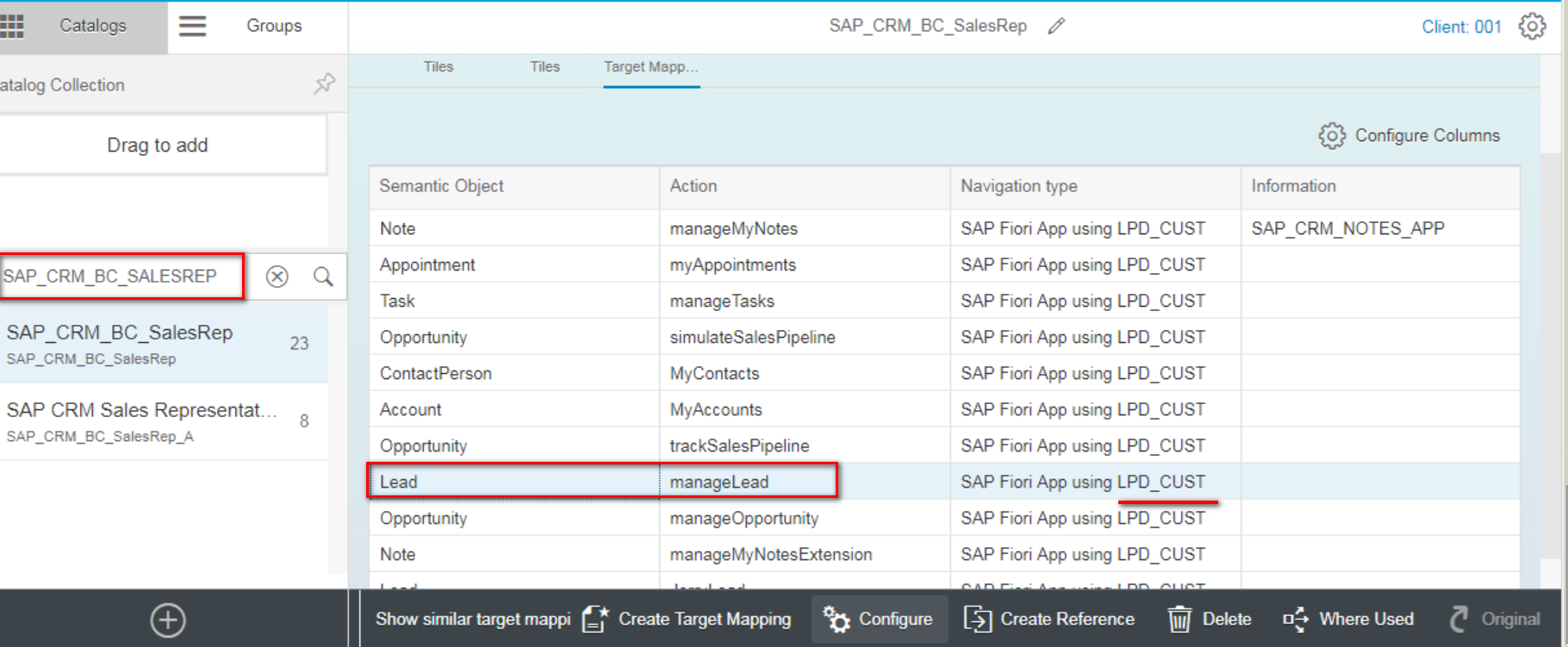The width and height of the screenshot is (1568, 647).
Task: Click the Configure Columns link text
Action: click(1428, 135)
